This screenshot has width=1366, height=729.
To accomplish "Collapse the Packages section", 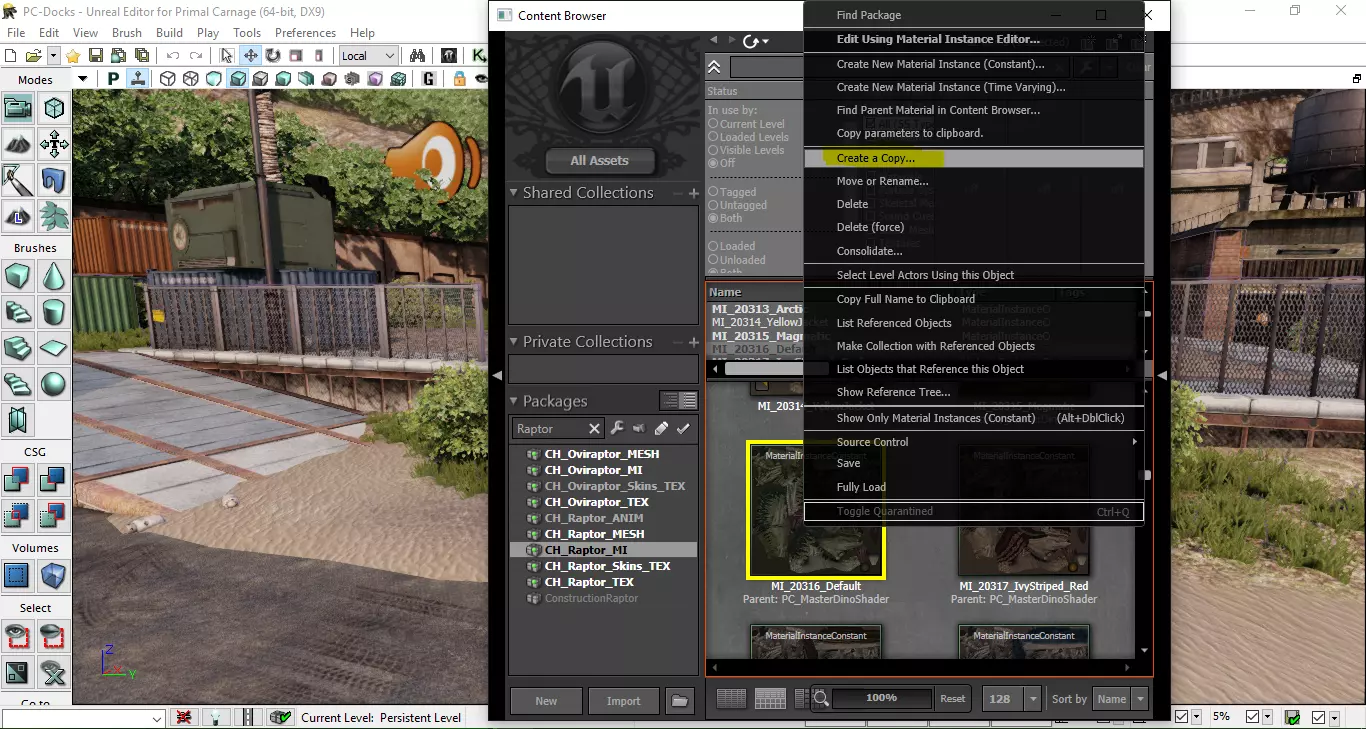I will 513,401.
